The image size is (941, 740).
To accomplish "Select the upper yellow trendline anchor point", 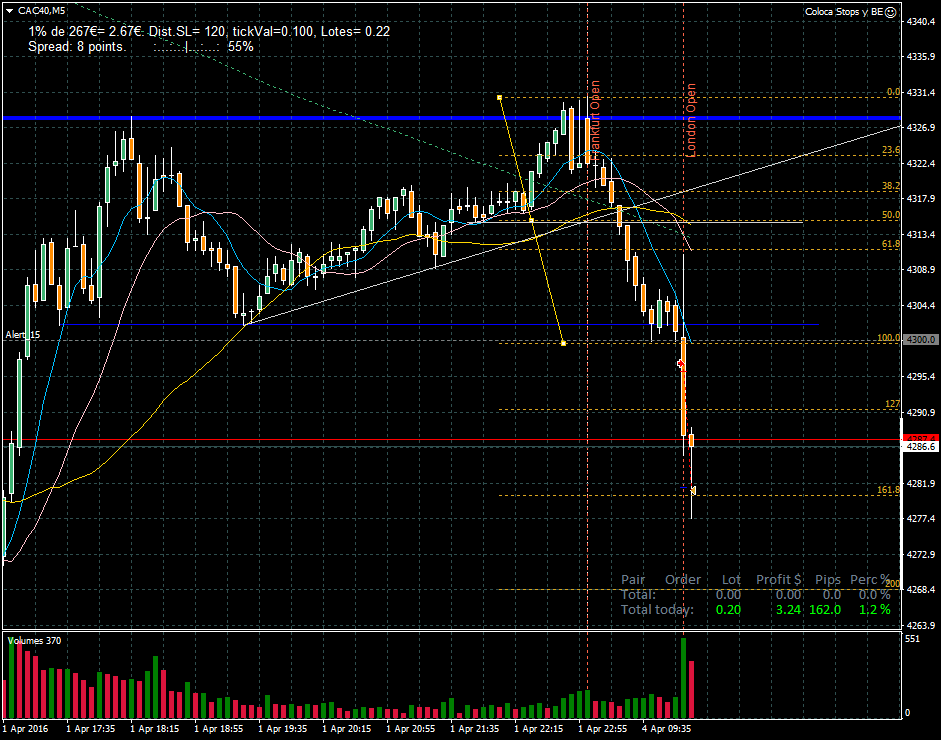I will (499, 97).
